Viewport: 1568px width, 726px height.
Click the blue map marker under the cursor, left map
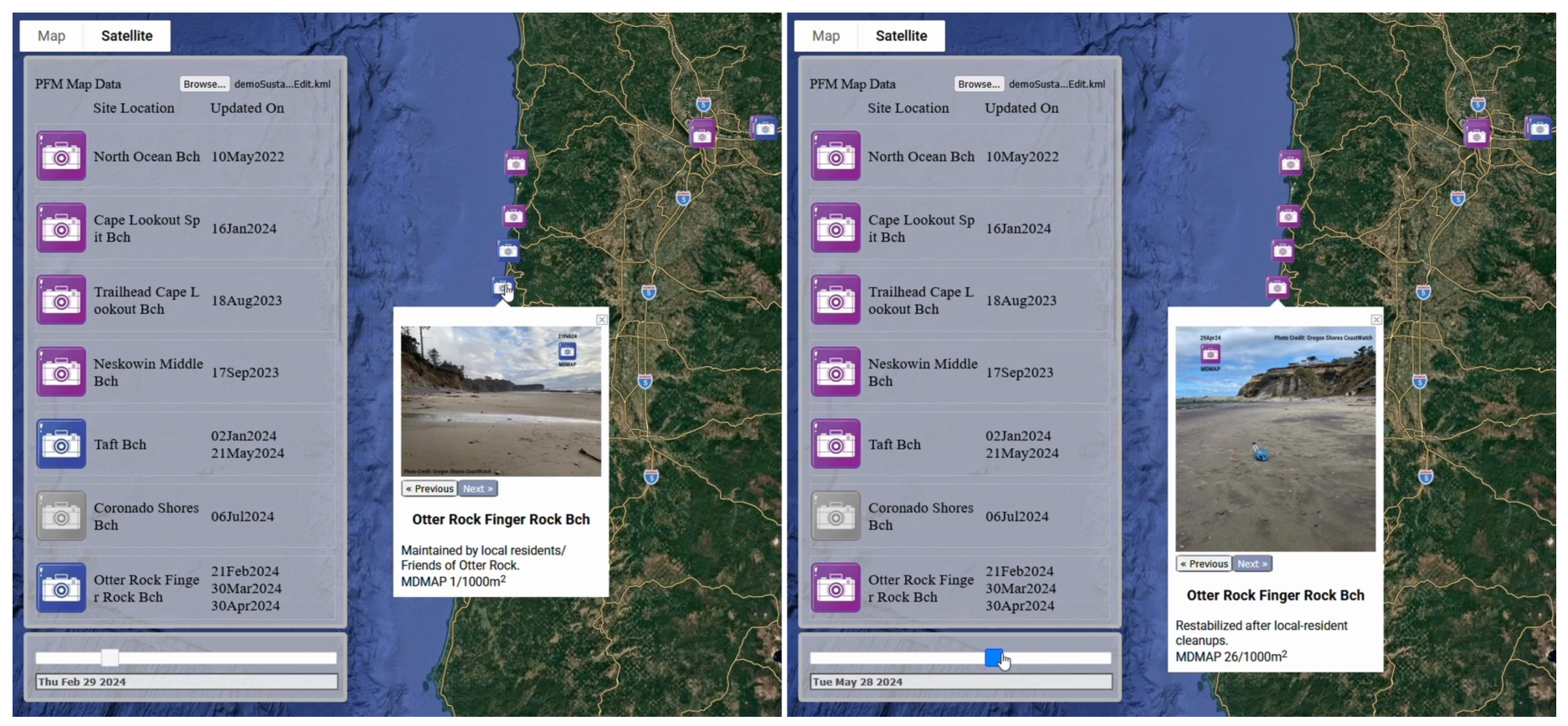[502, 287]
